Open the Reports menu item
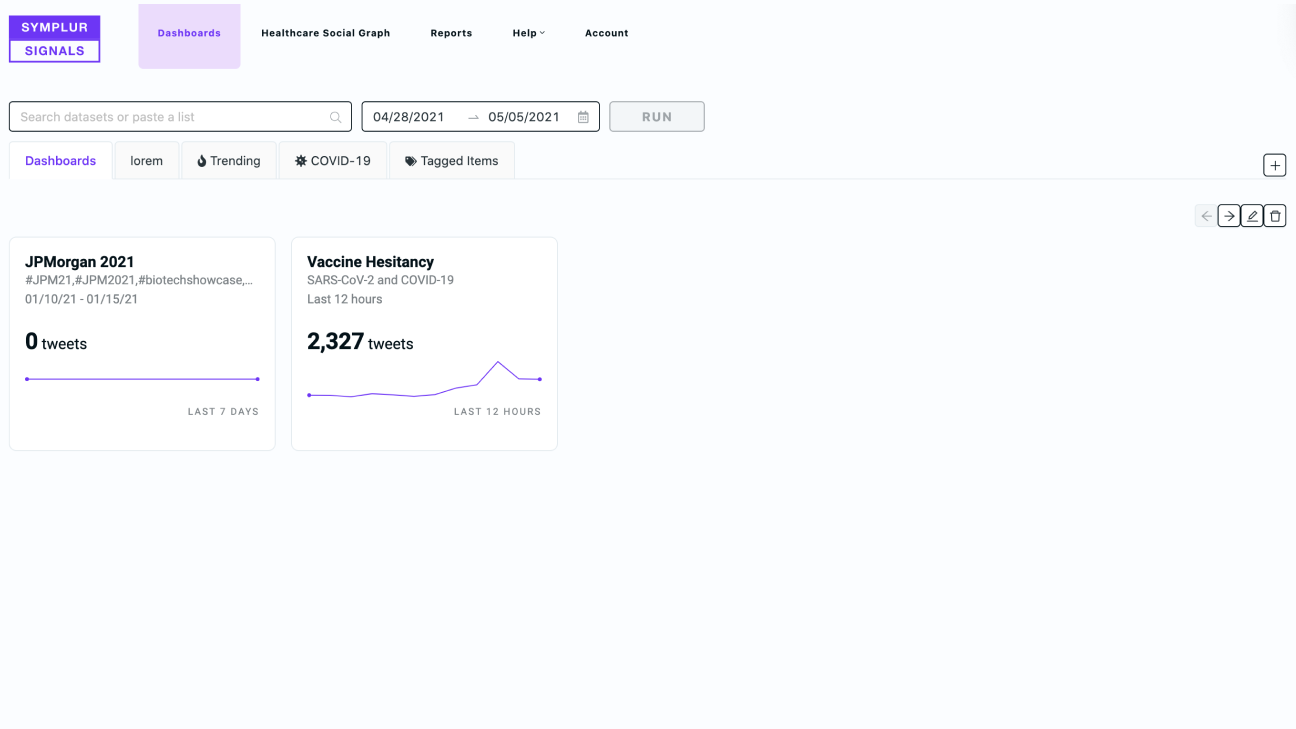The height and width of the screenshot is (729, 1296). [x=451, y=33]
